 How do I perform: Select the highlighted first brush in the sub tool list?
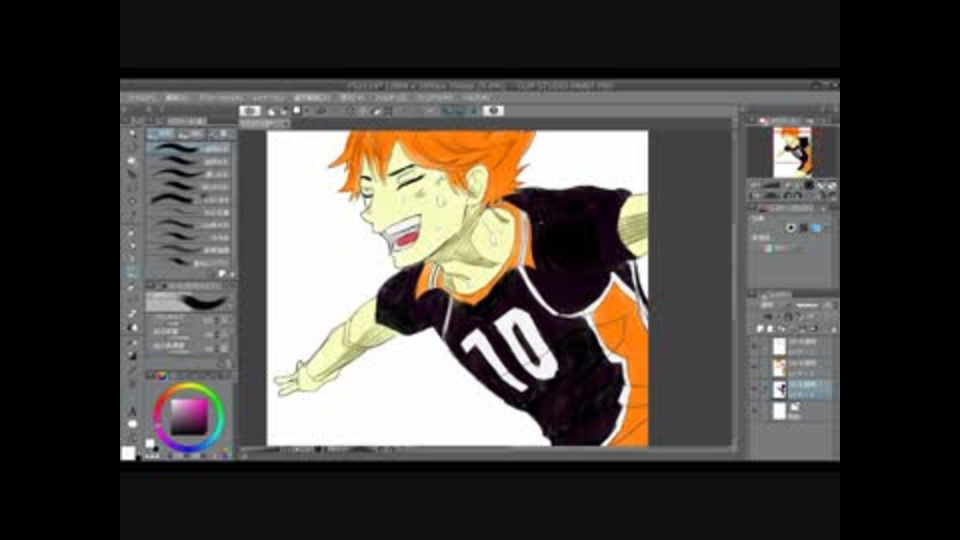pyautogui.click(x=189, y=149)
